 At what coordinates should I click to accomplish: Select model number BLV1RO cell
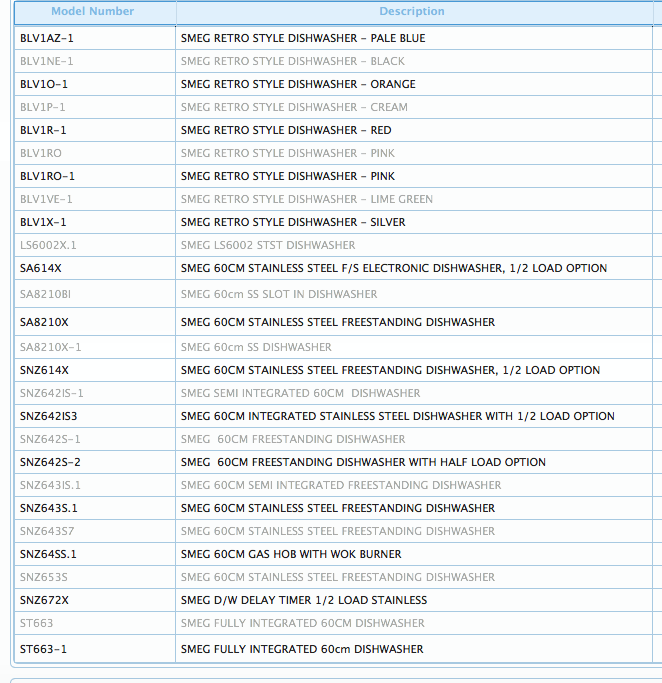pos(95,153)
